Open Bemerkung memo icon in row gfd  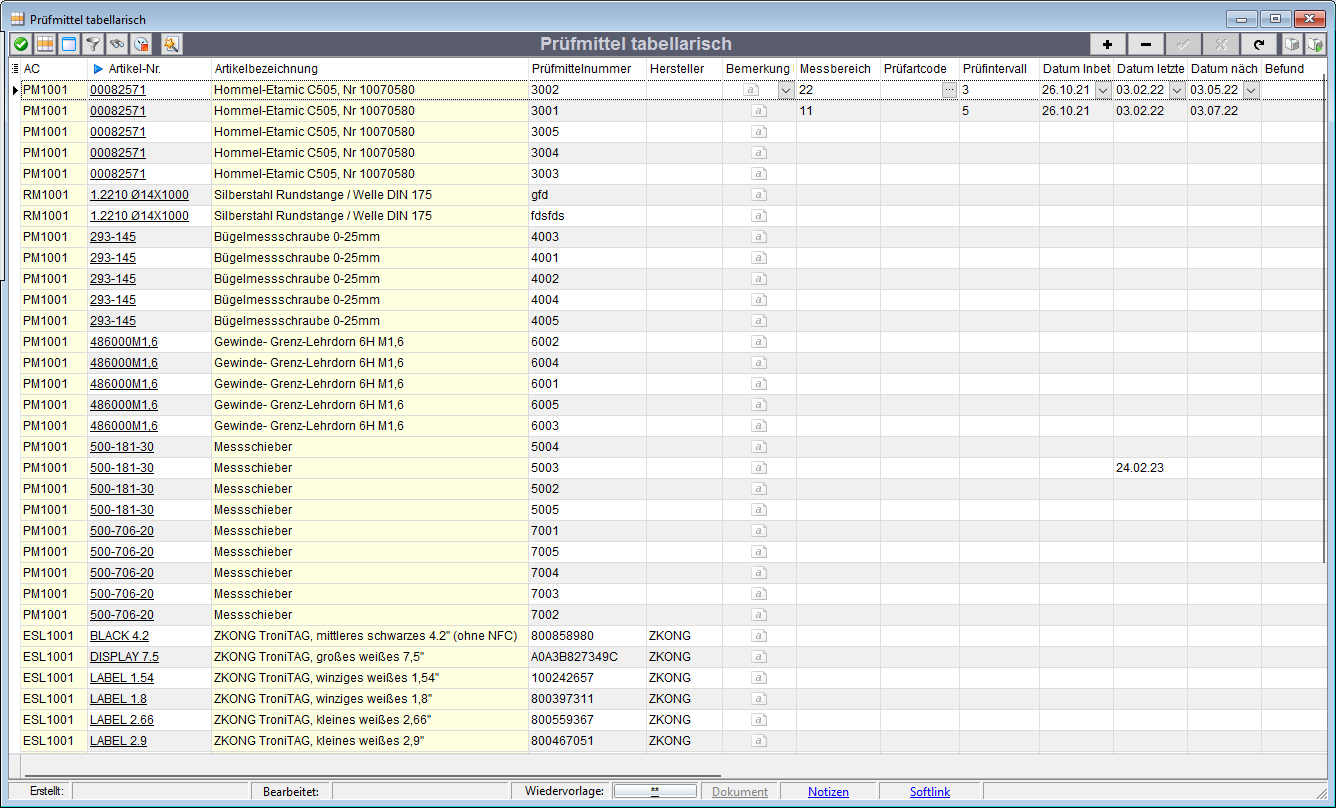(x=759, y=195)
